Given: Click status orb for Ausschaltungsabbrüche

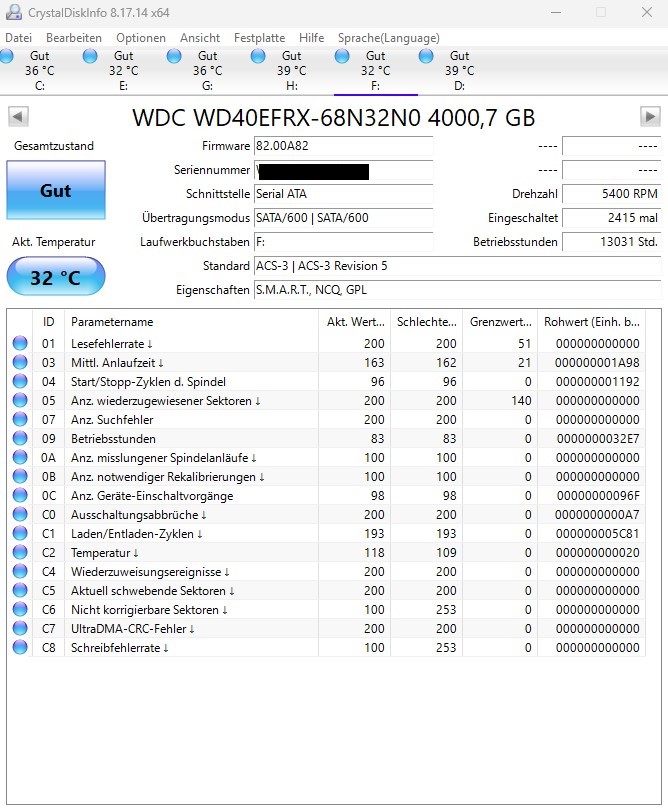Looking at the screenshot, I should (x=20, y=514).
